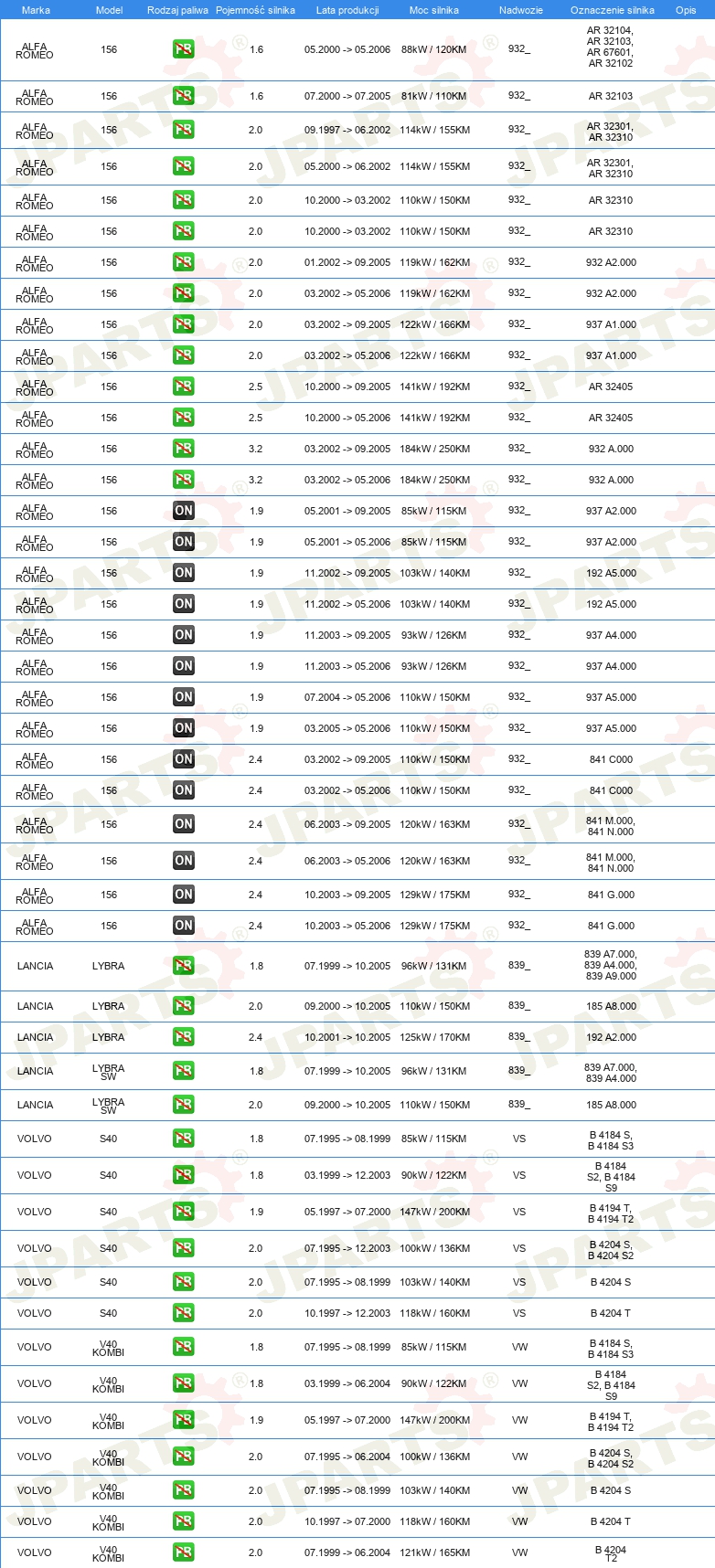Click the Oznaczenie silnika header
This screenshot has height=1568, width=715.
coord(613,10)
